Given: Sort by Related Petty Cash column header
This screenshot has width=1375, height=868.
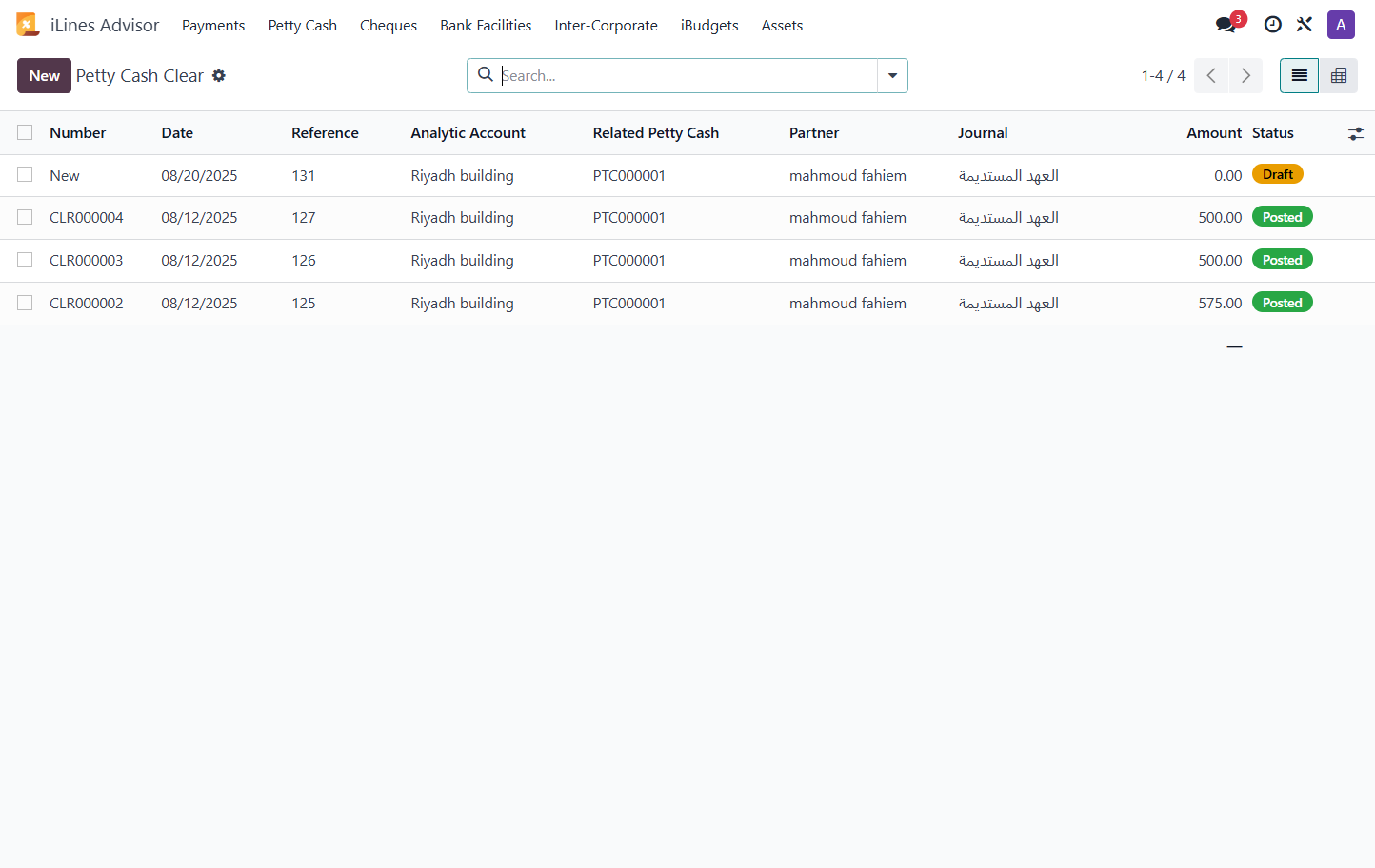Looking at the screenshot, I should click(656, 133).
